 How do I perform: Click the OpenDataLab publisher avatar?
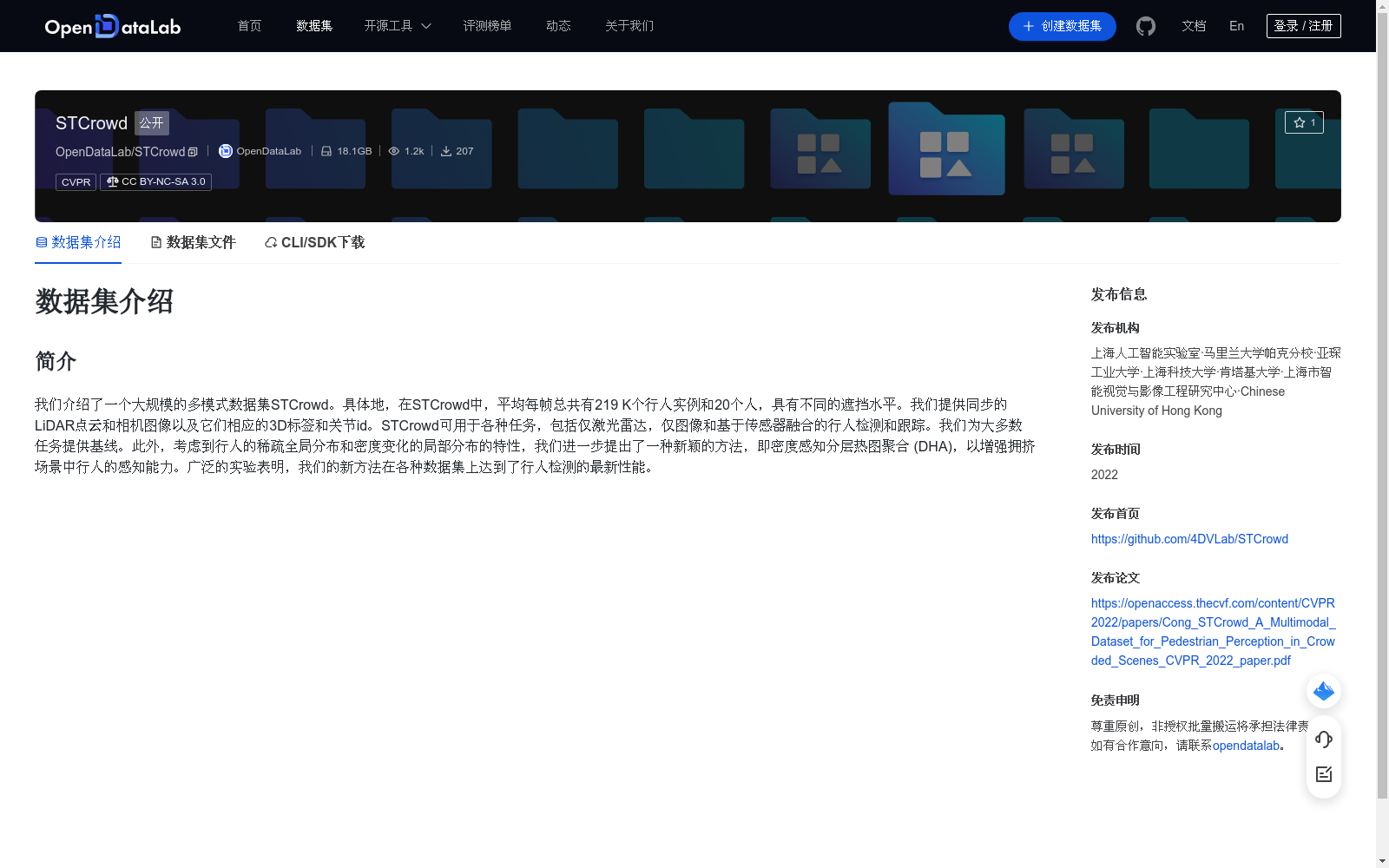point(226,151)
